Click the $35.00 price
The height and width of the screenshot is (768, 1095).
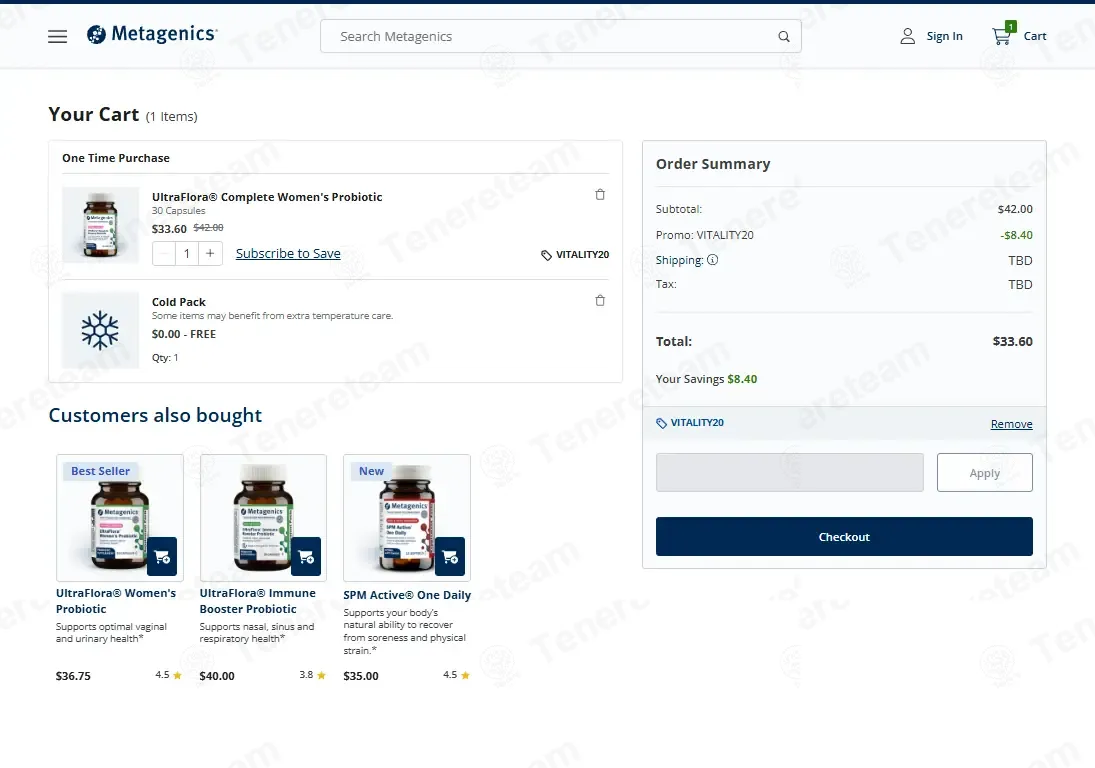pos(361,676)
